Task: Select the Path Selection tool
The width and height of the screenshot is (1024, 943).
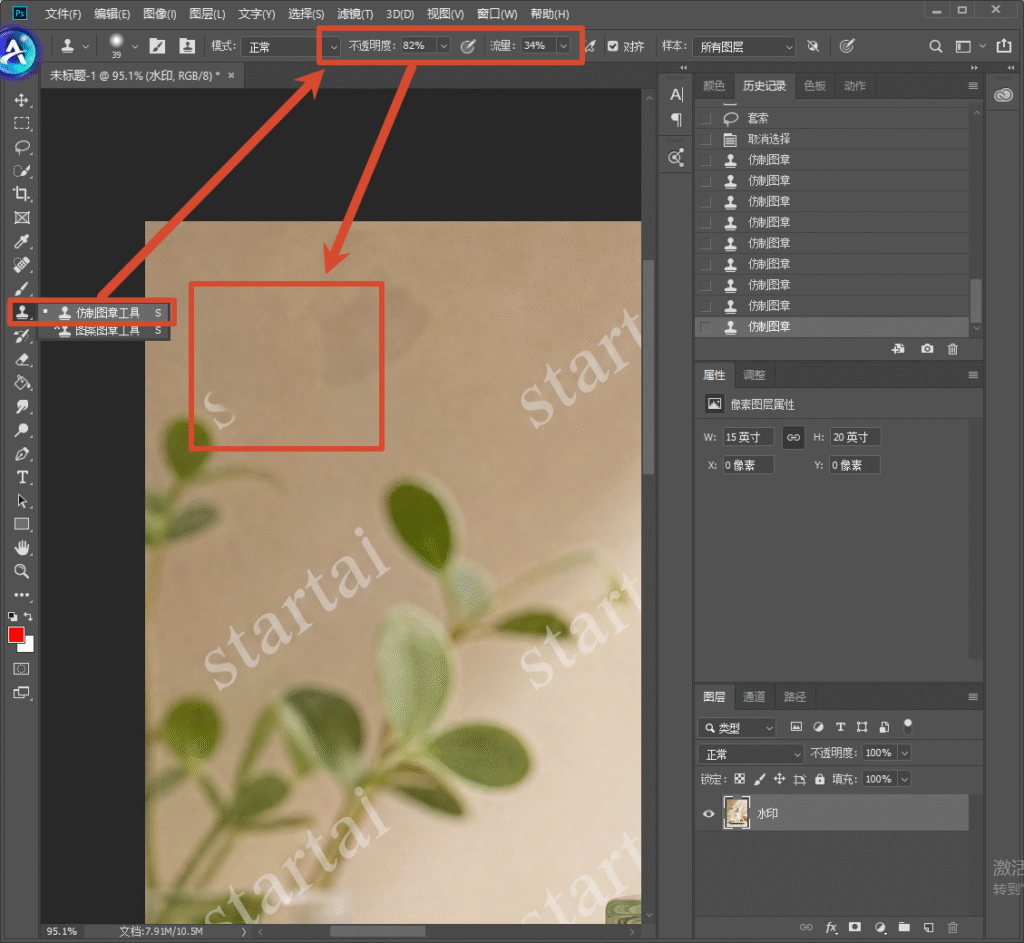Action: click(x=22, y=501)
